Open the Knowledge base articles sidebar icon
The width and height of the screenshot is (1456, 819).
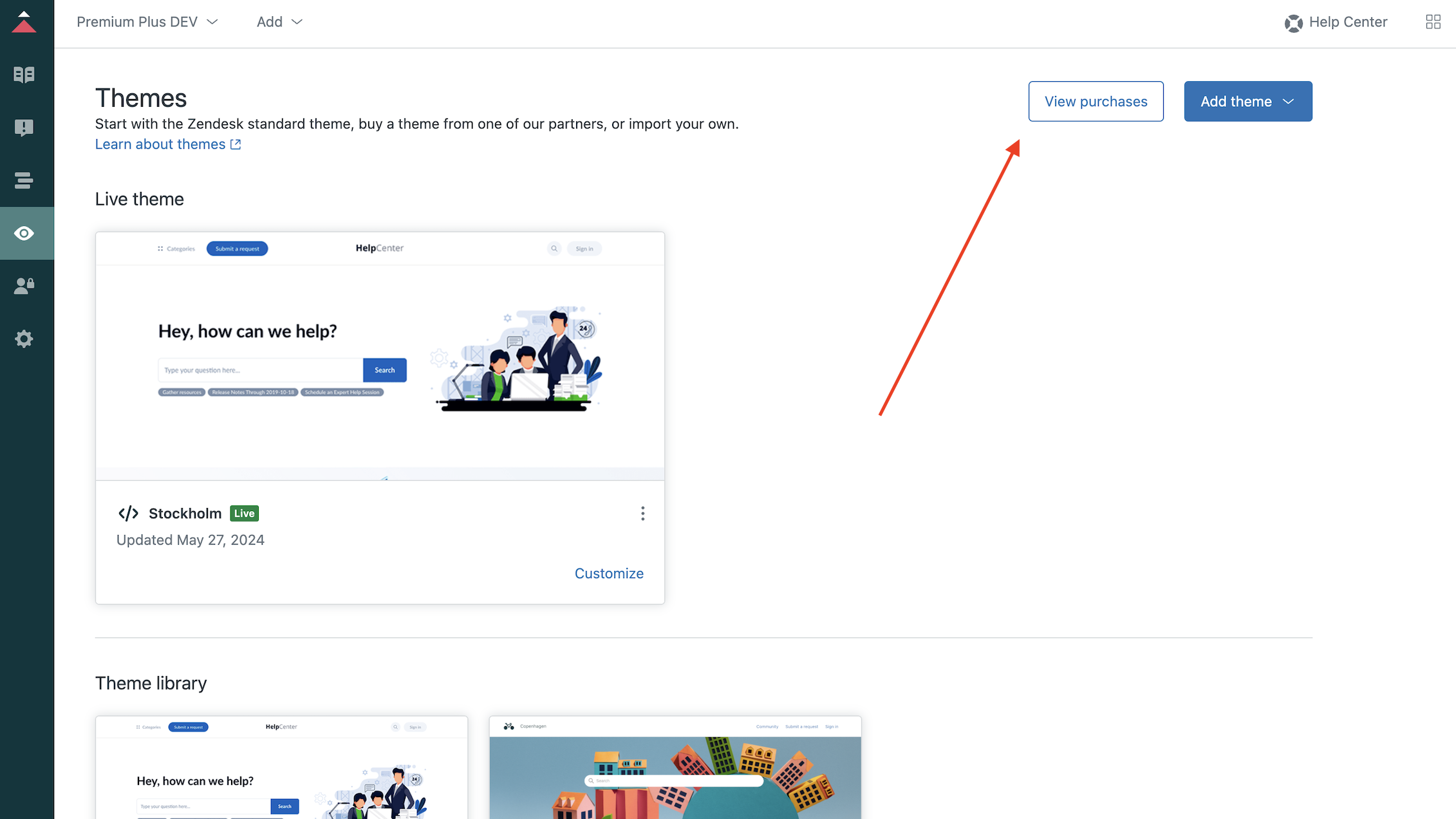(24, 75)
